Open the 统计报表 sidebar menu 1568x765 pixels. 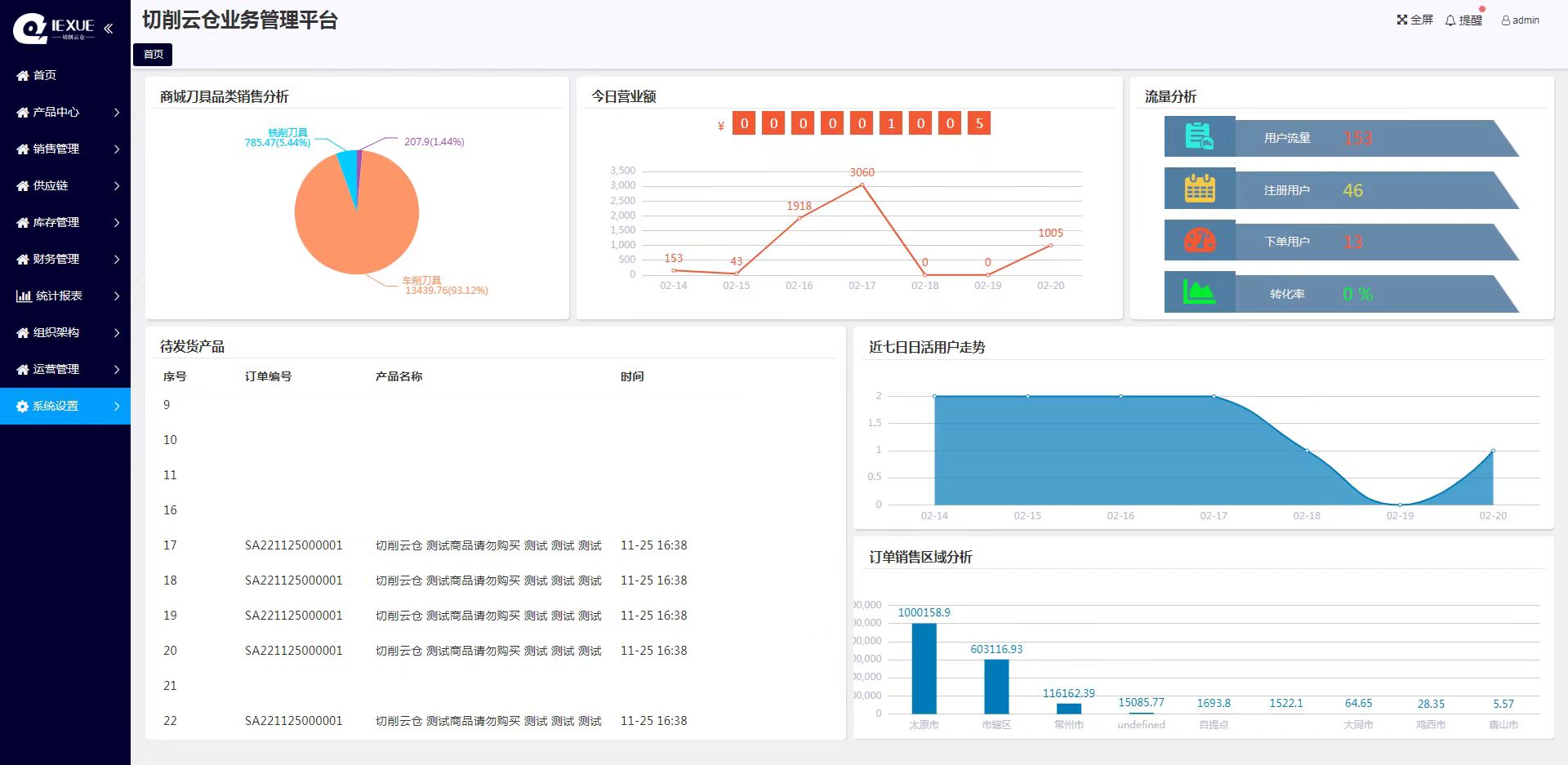[x=65, y=296]
